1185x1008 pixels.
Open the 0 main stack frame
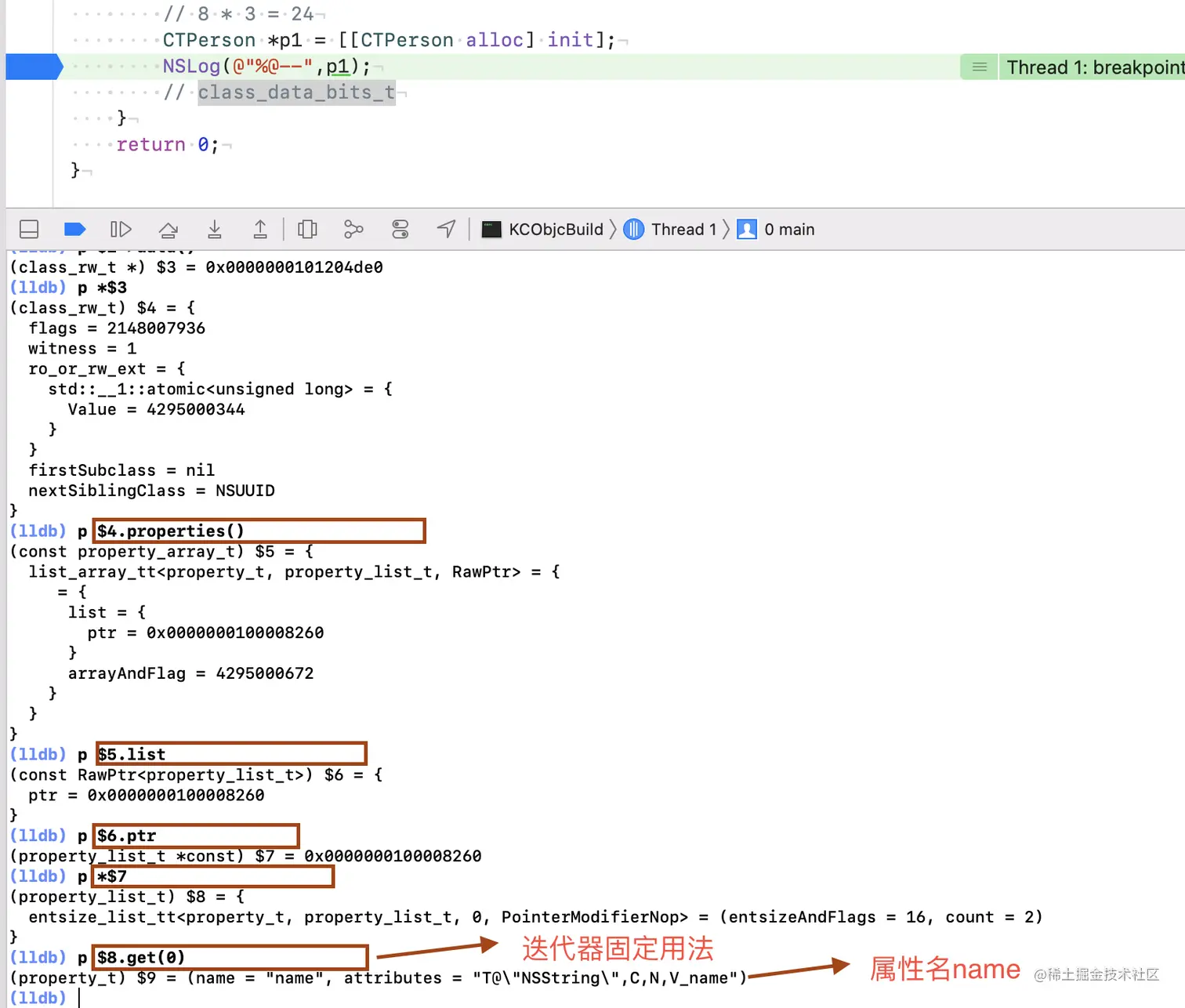776,229
